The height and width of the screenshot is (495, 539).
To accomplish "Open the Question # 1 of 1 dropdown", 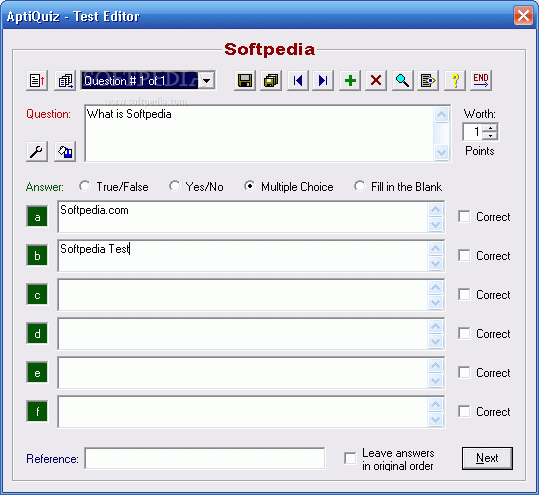I will pos(207,81).
